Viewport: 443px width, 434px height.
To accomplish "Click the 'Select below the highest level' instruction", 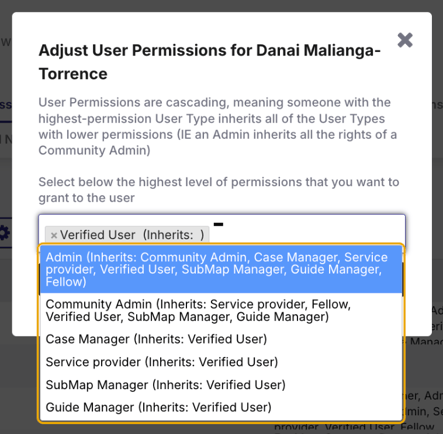I will pos(219,190).
